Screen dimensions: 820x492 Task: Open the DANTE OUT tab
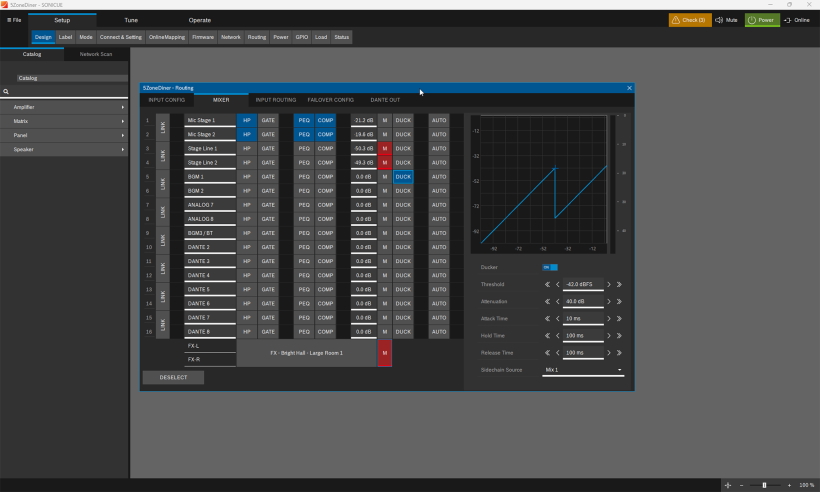click(385, 100)
